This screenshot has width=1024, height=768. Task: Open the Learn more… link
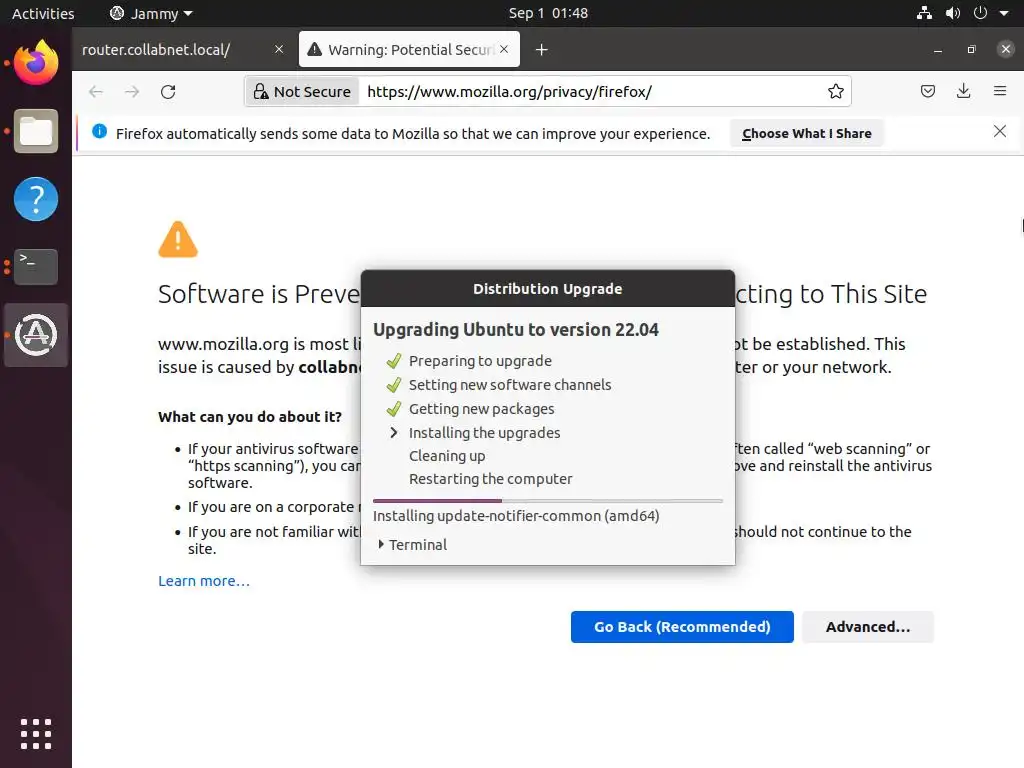204,581
